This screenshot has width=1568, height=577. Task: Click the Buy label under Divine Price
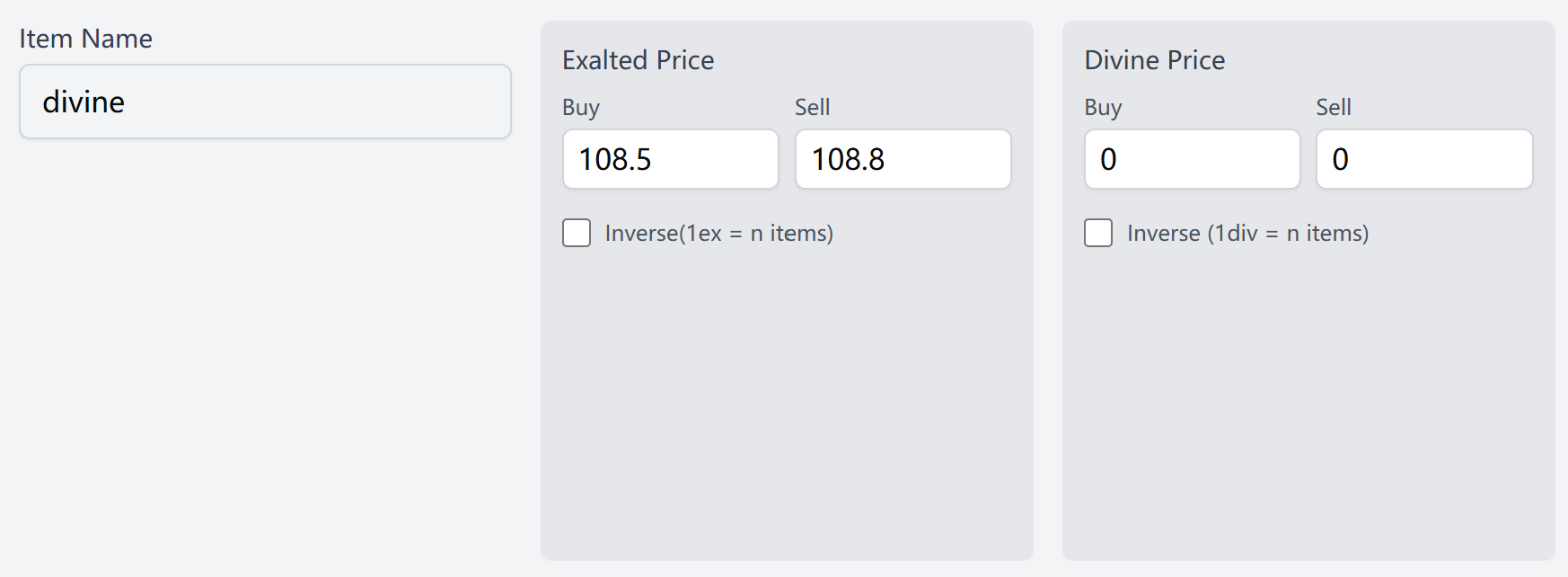pyautogui.click(x=1102, y=107)
